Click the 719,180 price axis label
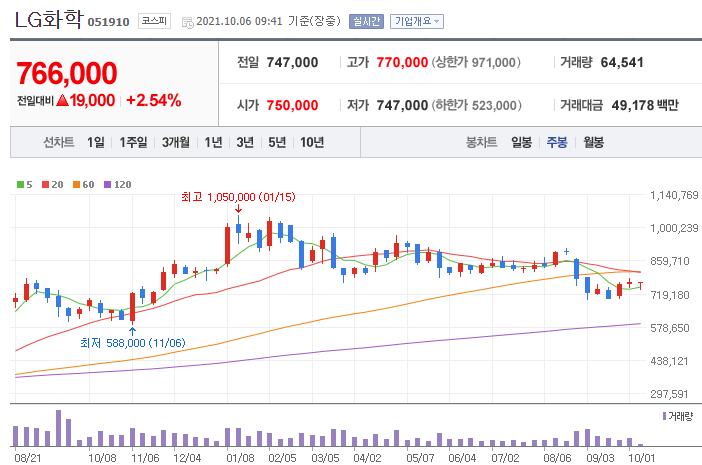702x465 pixels. pyautogui.click(x=670, y=295)
